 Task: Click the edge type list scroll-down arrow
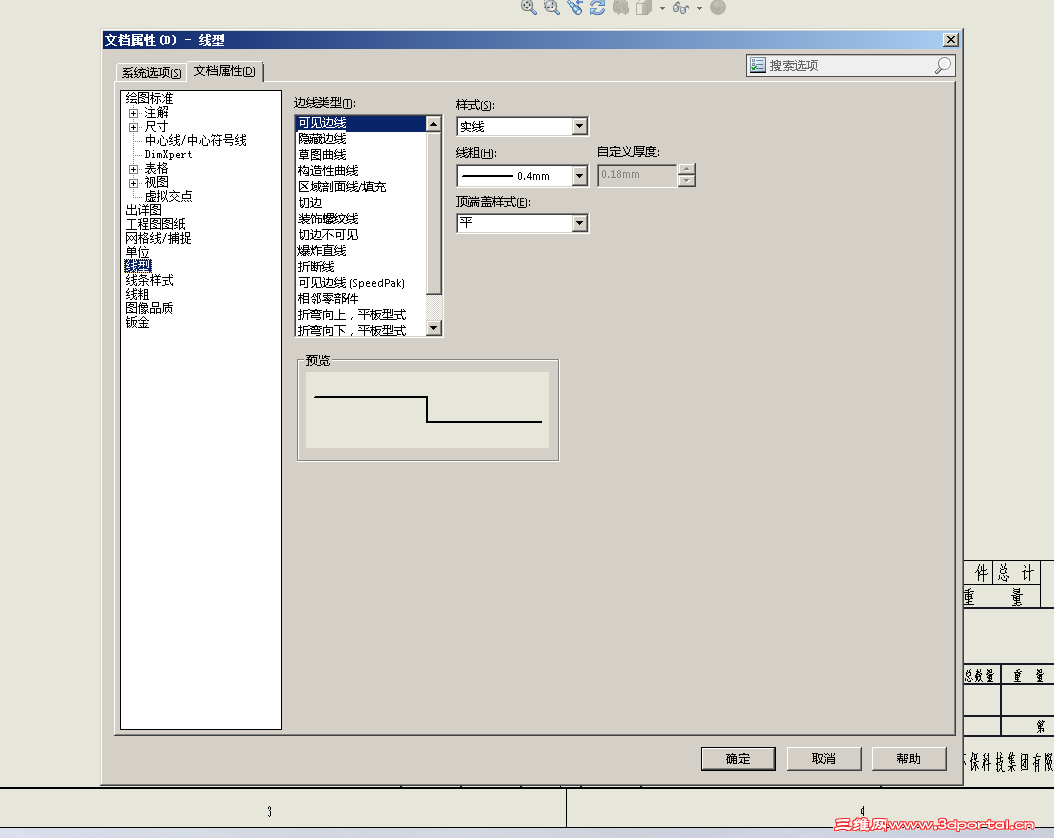click(434, 328)
